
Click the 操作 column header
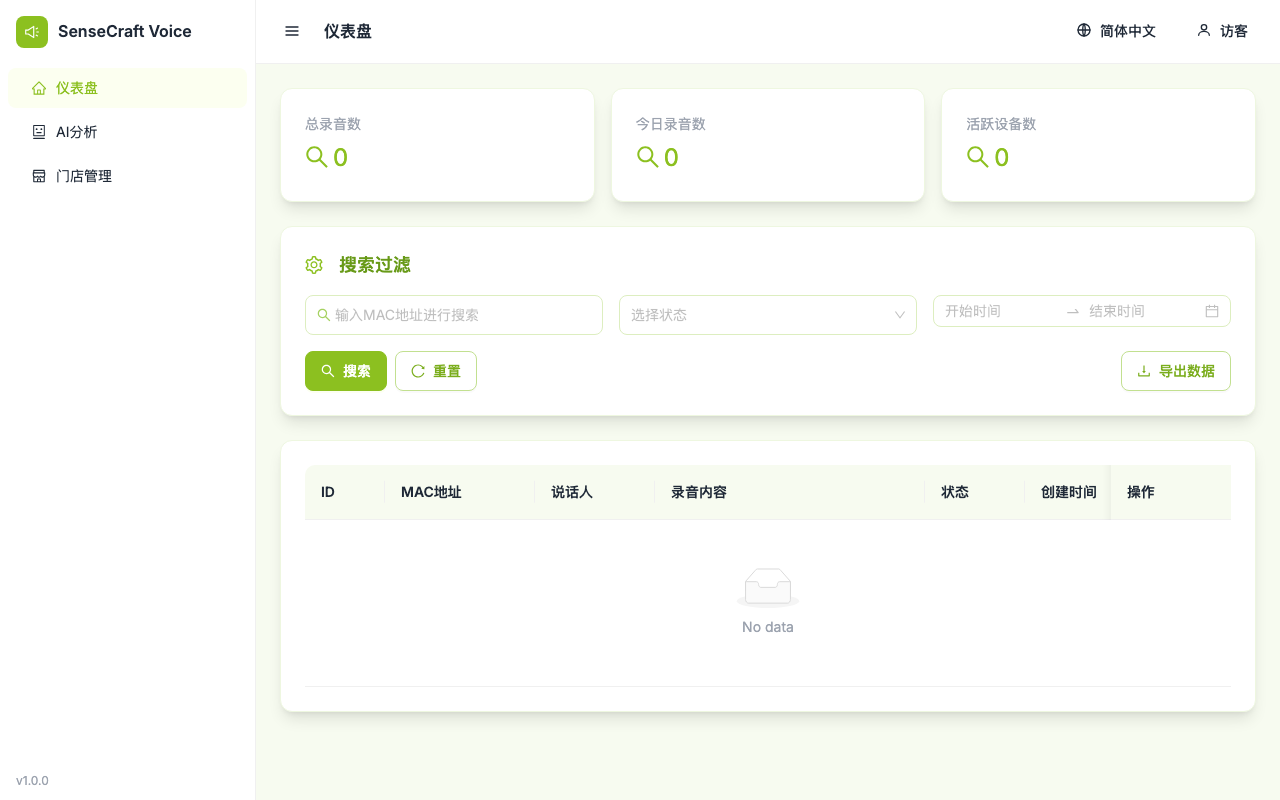(1171, 492)
